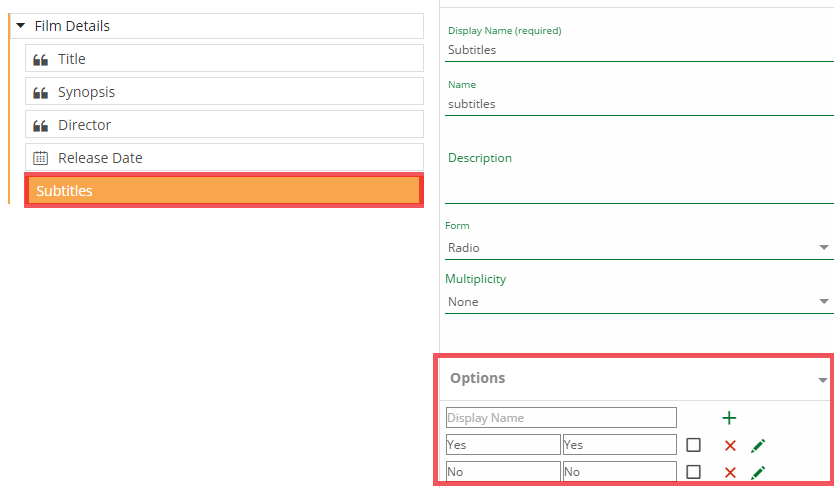
Task: Tick the checkbox in the No option row
Action: (693, 472)
